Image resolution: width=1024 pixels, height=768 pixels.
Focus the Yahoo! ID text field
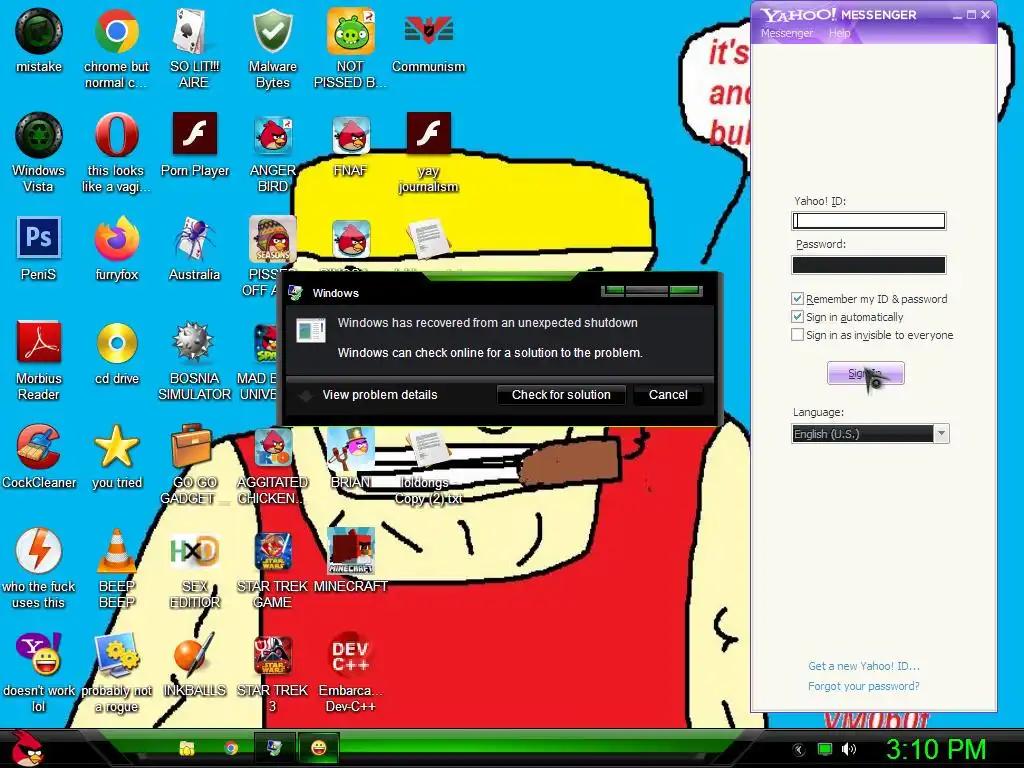point(869,221)
